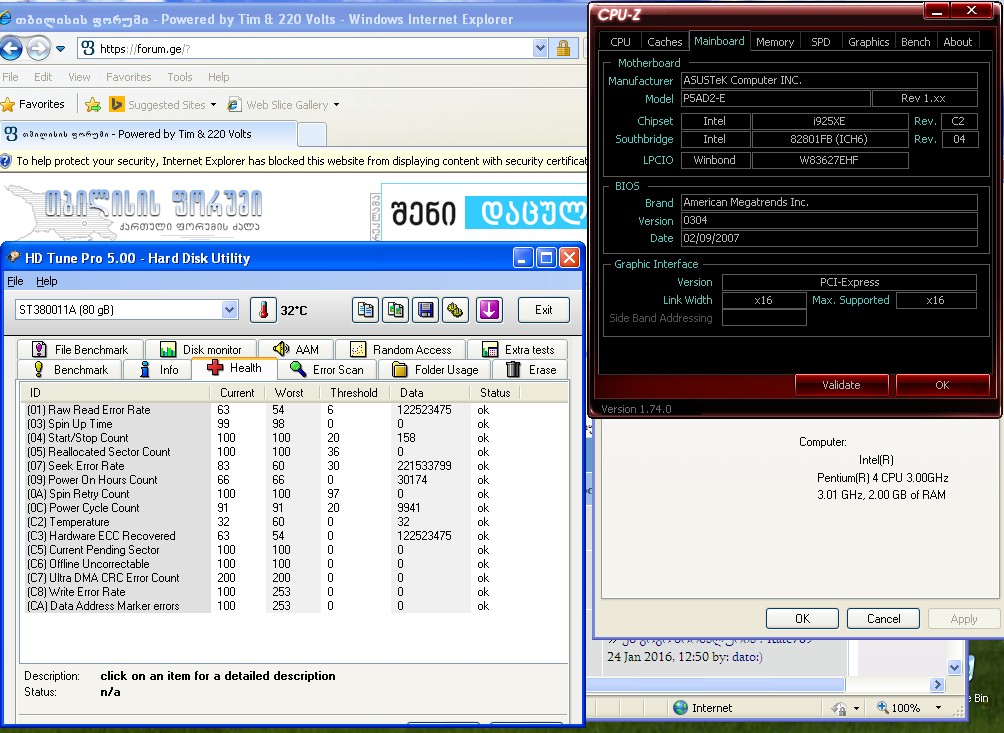Copy info to clipboard in HD Tune toolbar
Screen dimensions: 1004x733
366,310
